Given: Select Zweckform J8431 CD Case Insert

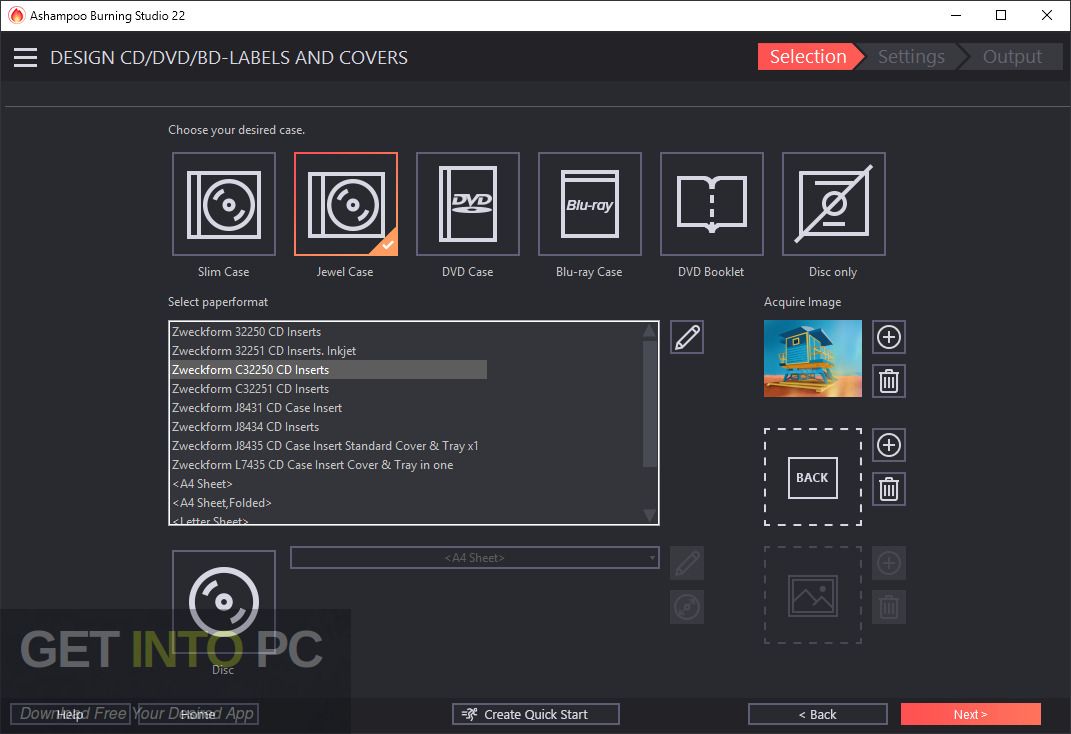Looking at the screenshot, I should pos(329,408).
